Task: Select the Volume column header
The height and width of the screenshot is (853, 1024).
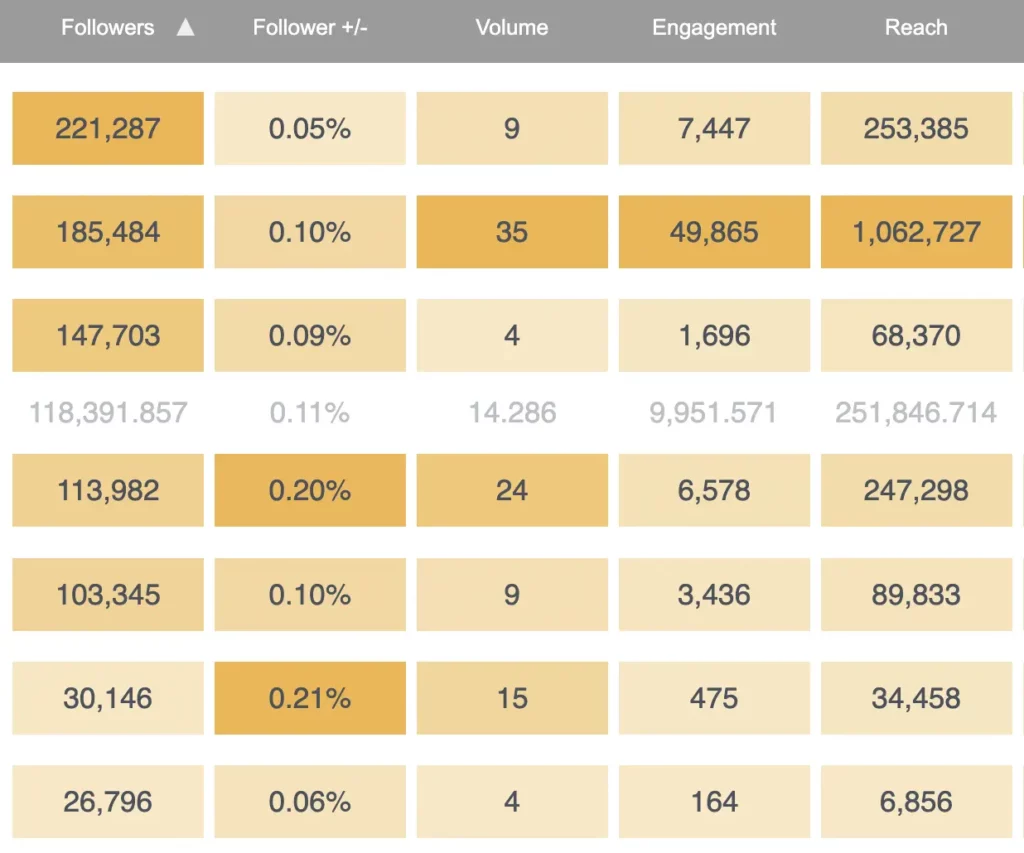Action: click(512, 27)
